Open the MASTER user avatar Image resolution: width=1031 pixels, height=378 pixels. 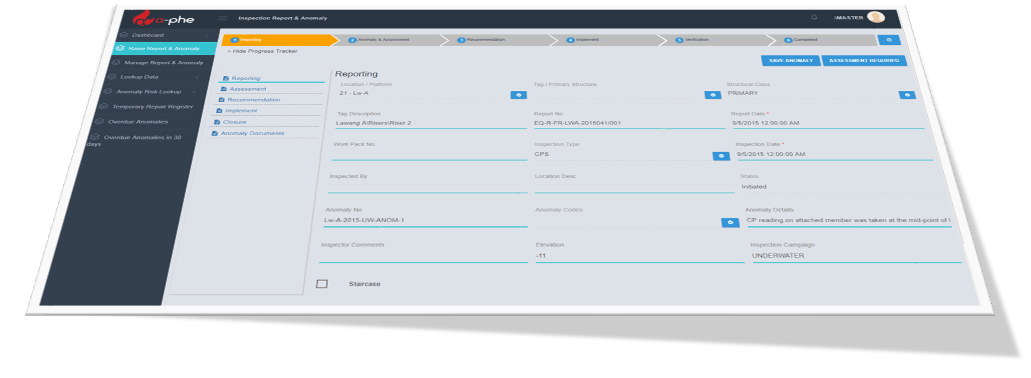click(875, 17)
